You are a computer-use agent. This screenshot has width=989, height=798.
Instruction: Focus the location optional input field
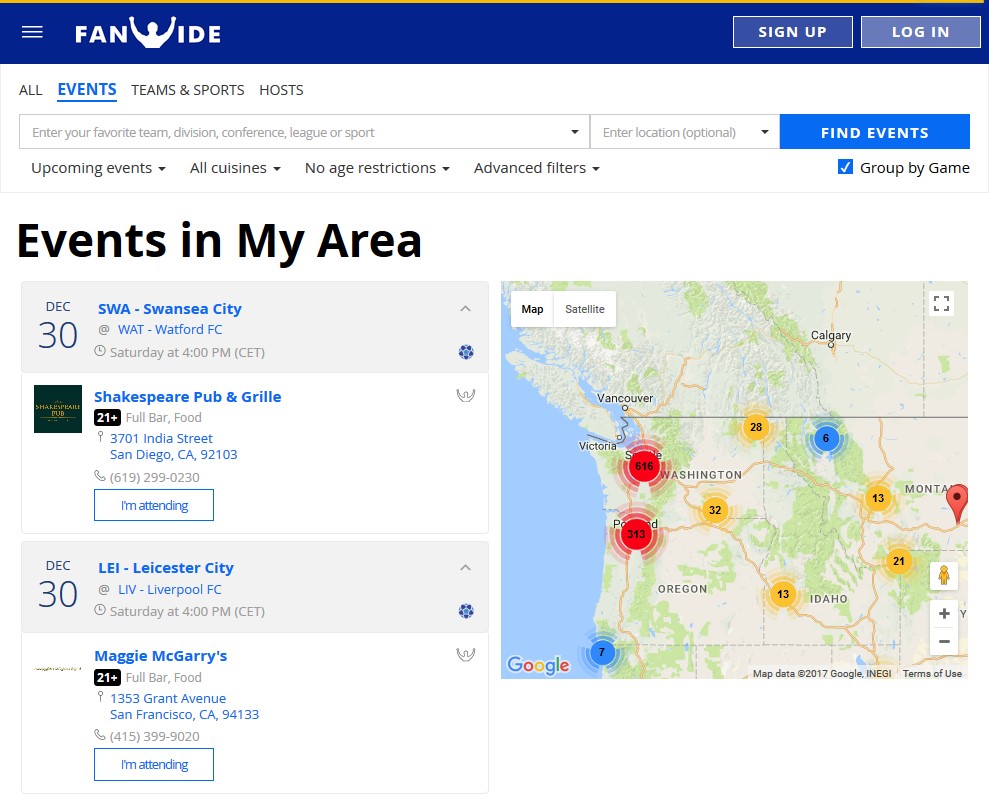[x=685, y=132]
